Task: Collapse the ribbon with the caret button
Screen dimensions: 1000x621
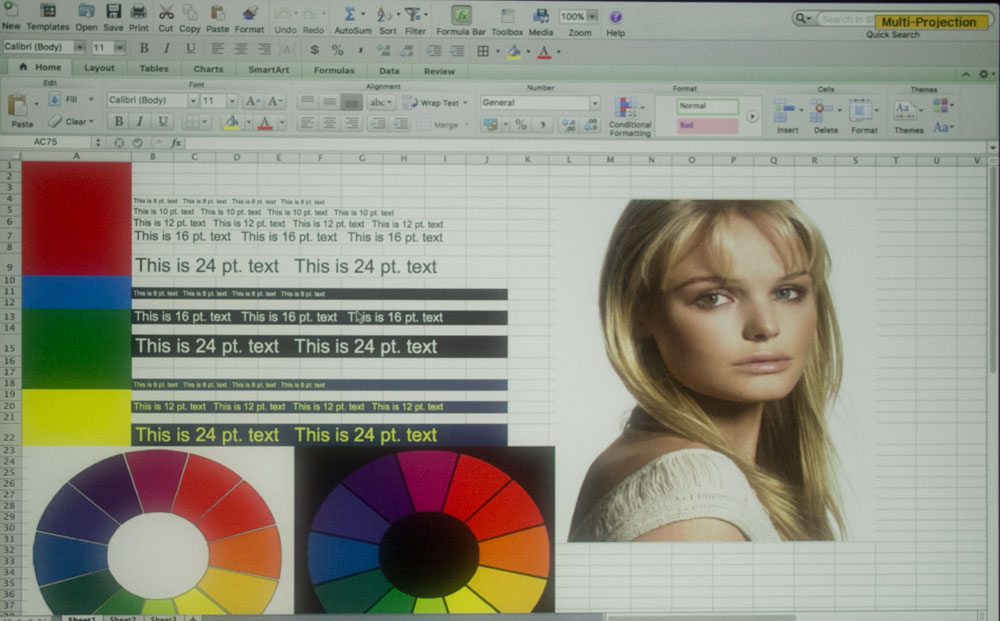Action: tap(966, 74)
